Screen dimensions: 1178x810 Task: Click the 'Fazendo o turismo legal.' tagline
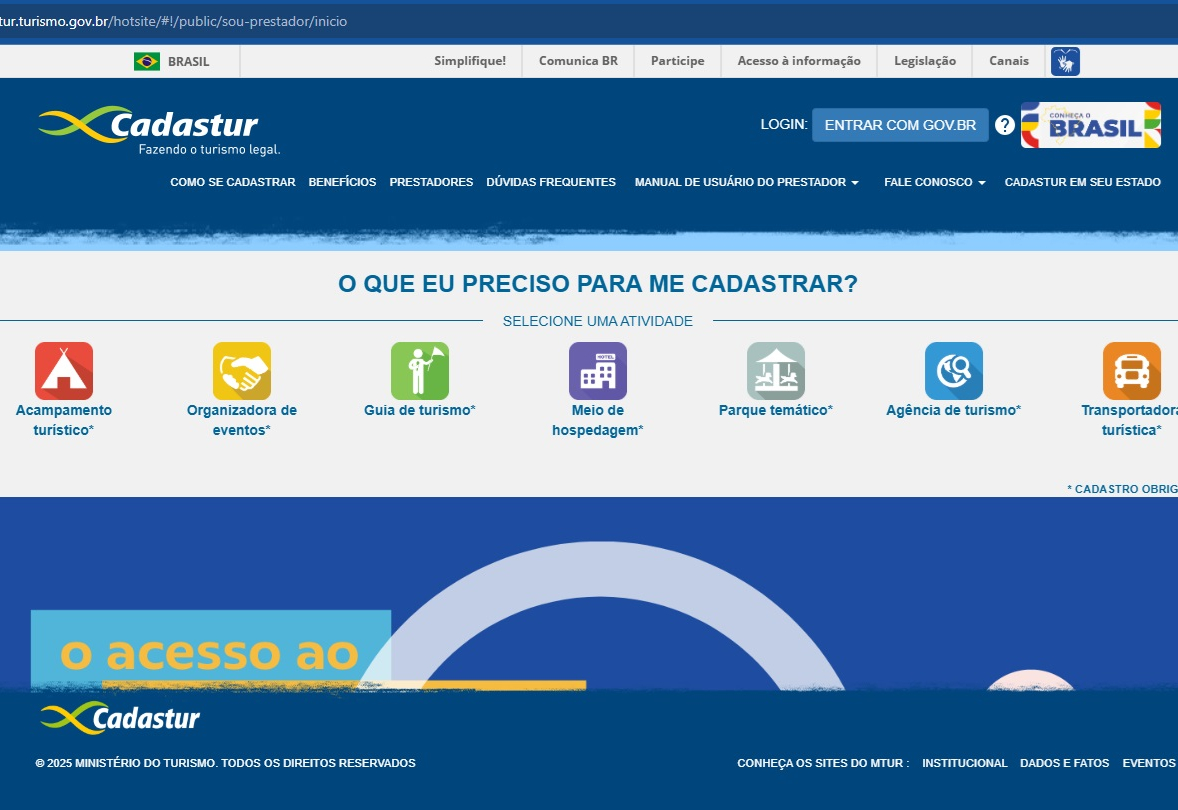pos(210,150)
